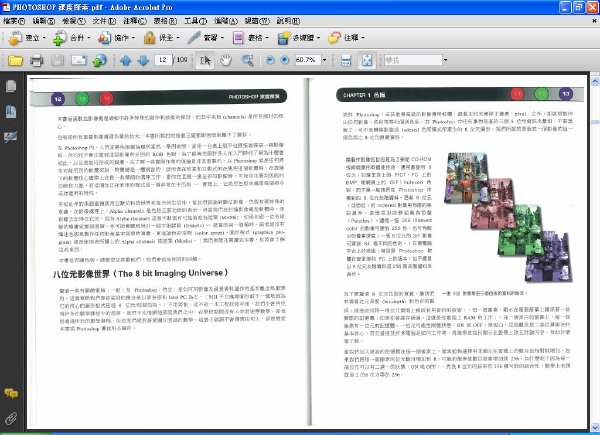Click the heading "The 8 bit Imaging Universe"
600x435 pixels.
tap(173, 273)
